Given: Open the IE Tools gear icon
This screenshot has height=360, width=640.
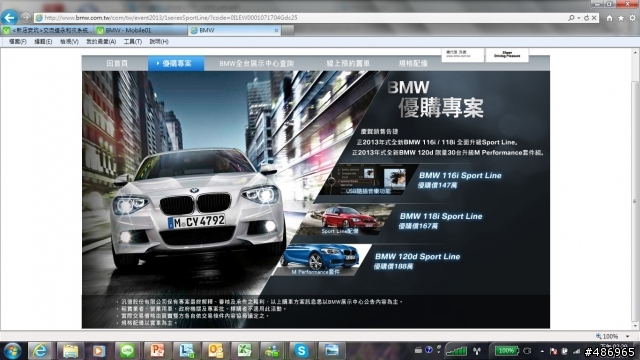Looking at the screenshot, I should click(632, 18).
